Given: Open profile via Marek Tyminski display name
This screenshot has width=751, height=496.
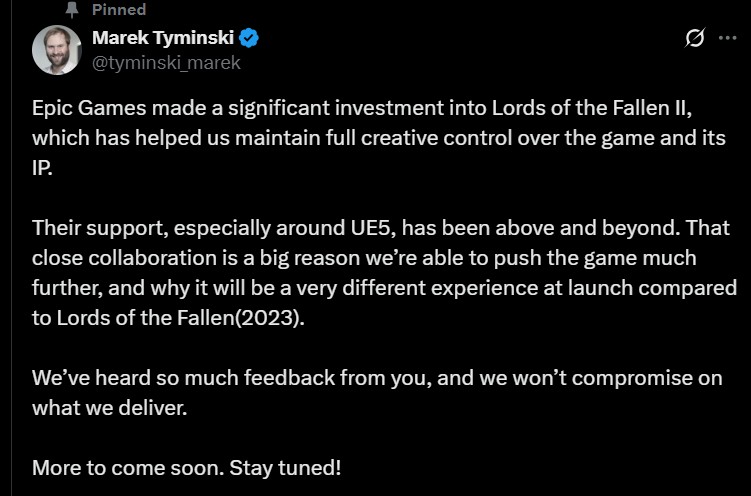Looking at the screenshot, I should (x=163, y=38).
